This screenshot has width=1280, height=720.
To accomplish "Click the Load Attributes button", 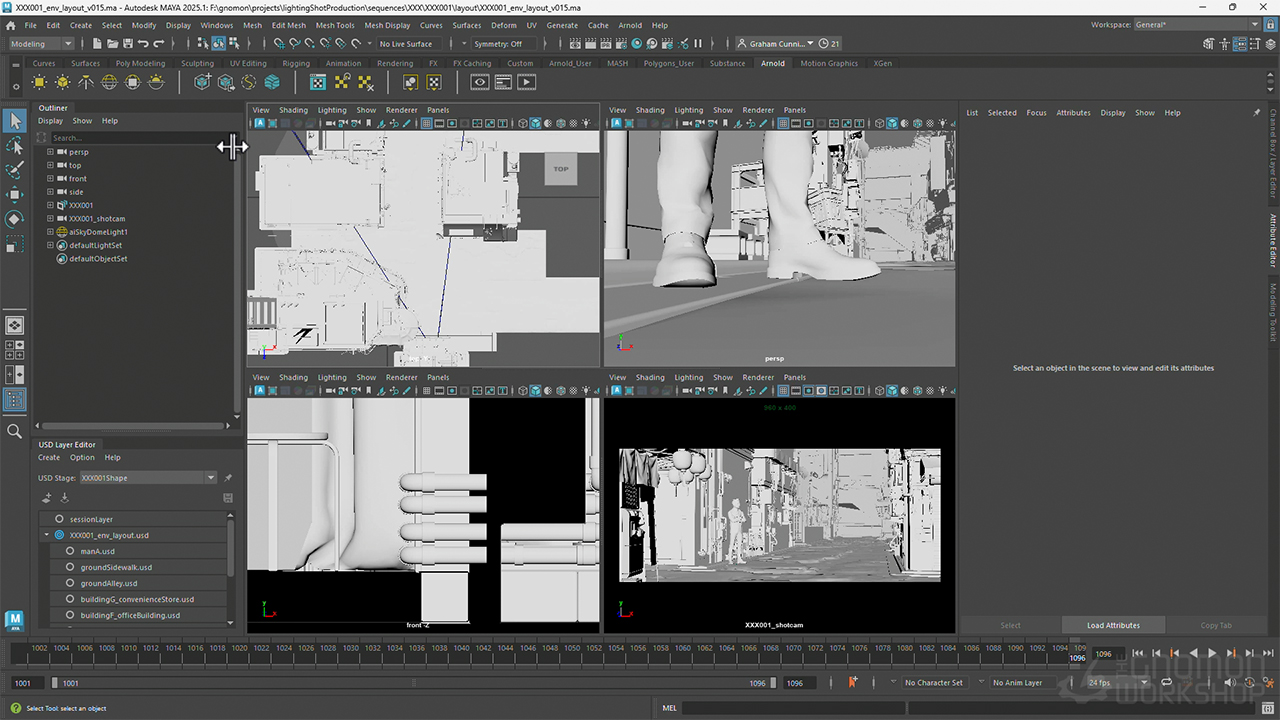I will [1113, 625].
